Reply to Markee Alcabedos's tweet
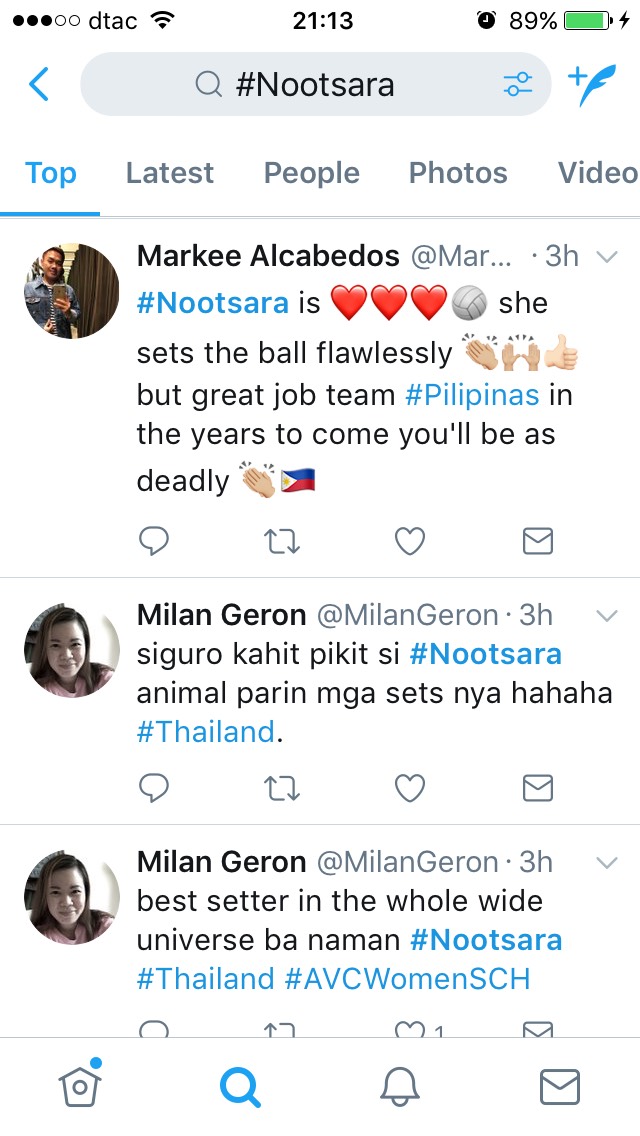The width and height of the screenshot is (640, 1136). click(153, 541)
